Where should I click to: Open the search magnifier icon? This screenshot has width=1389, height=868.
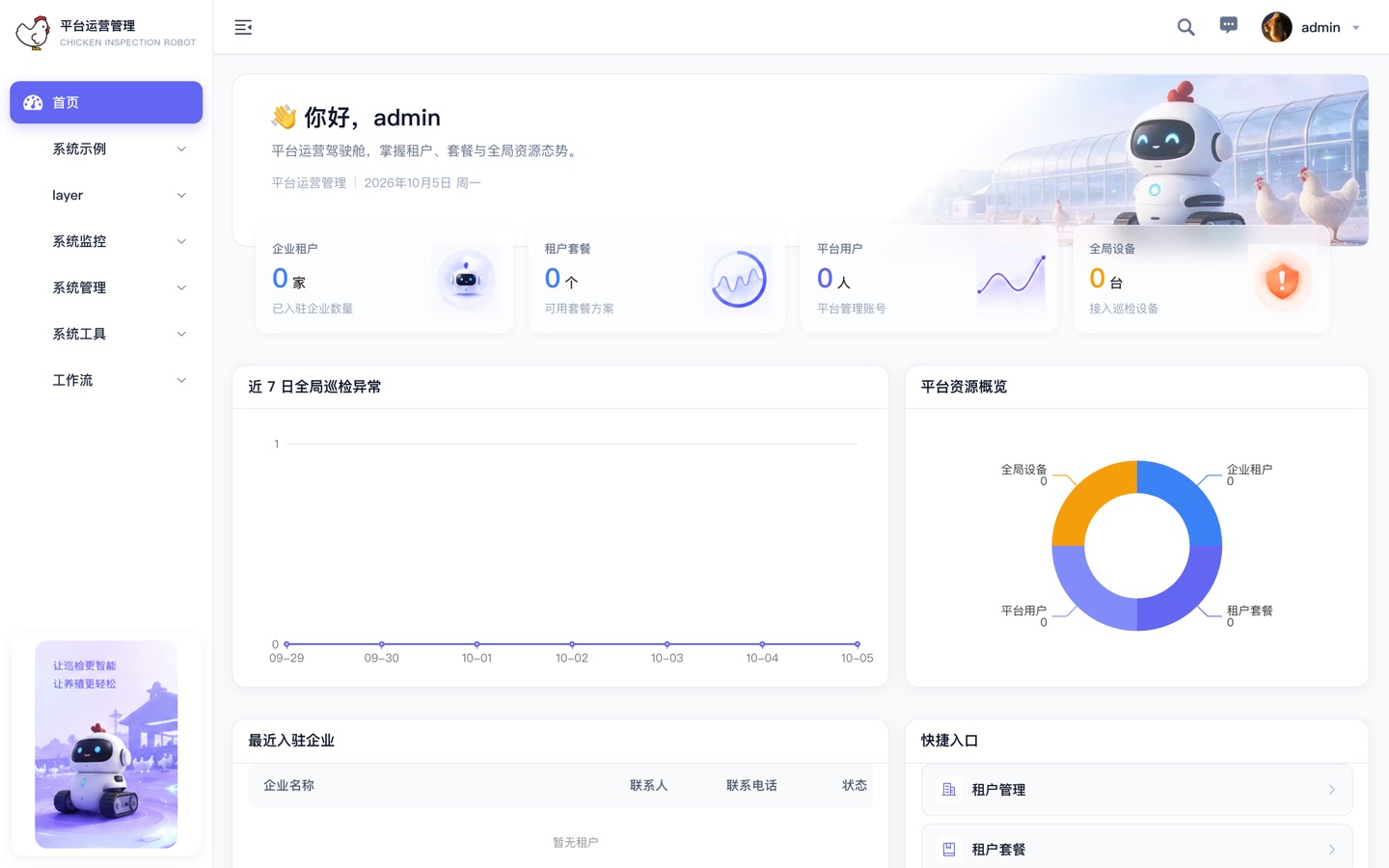tap(1185, 27)
